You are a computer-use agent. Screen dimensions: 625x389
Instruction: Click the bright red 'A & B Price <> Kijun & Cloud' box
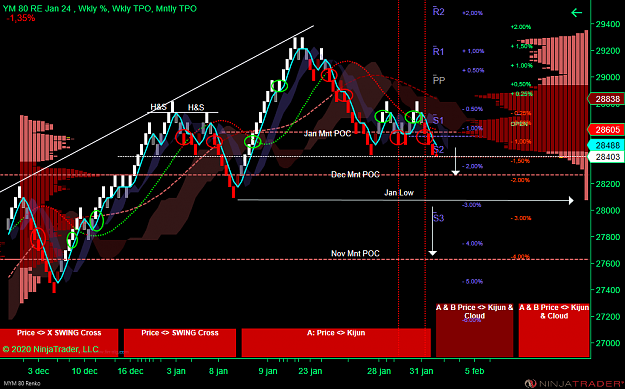click(554, 330)
